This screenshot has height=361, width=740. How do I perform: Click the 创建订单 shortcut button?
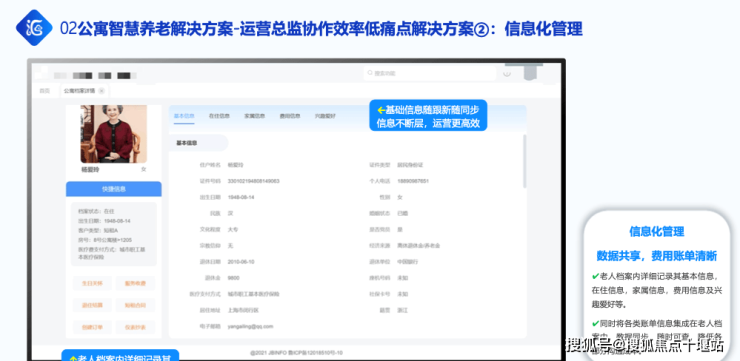coord(92,327)
